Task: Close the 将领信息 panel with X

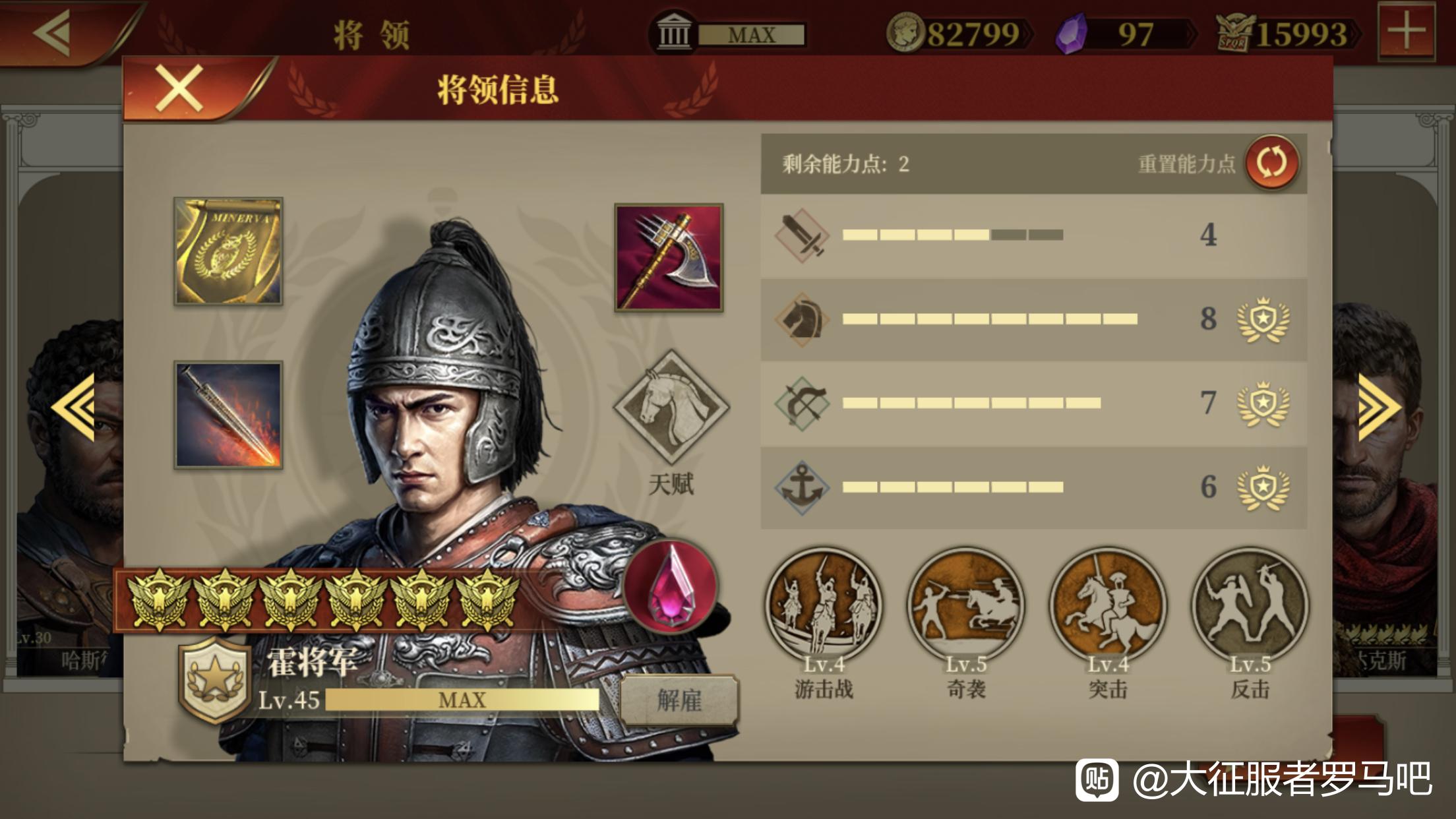Action: click(178, 88)
